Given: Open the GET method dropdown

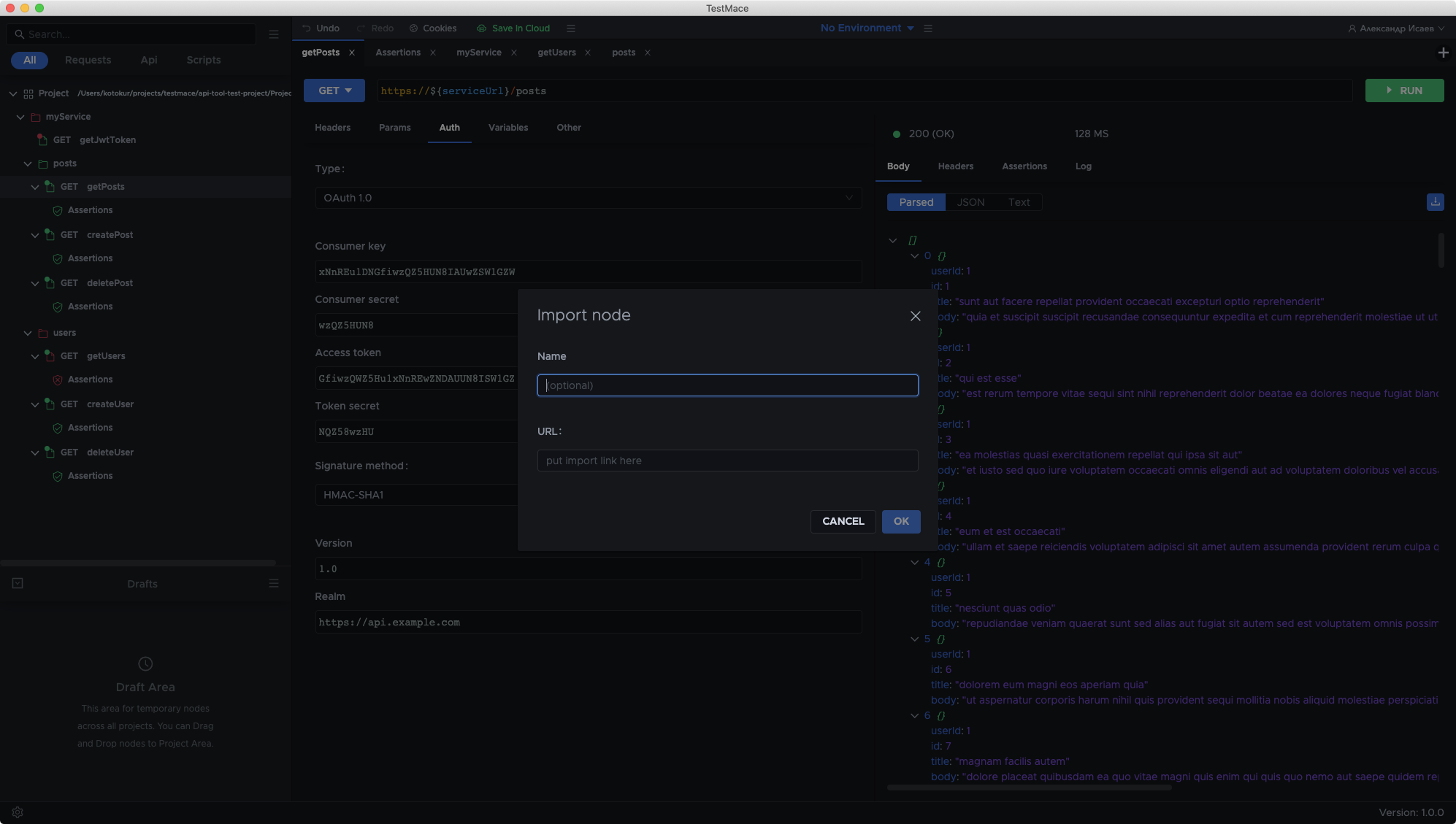Looking at the screenshot, I should (x=334, y=91).
